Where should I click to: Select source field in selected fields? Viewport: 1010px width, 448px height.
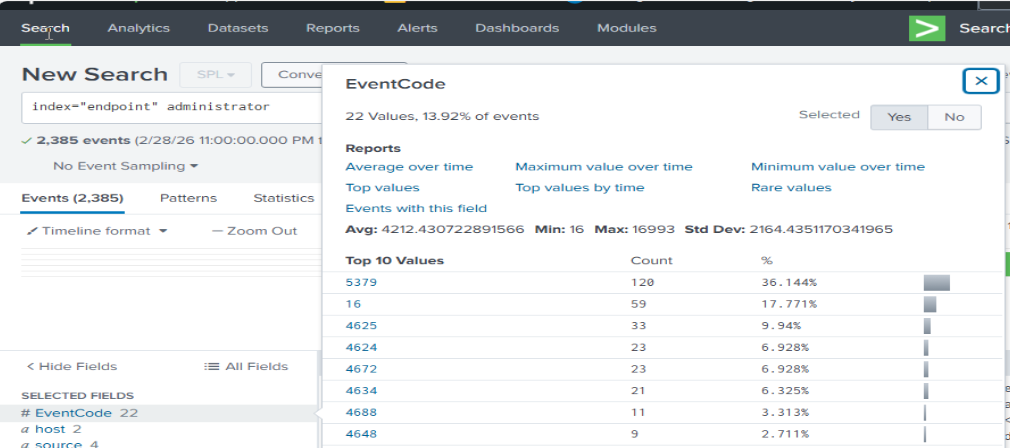[x=58, y=444]
